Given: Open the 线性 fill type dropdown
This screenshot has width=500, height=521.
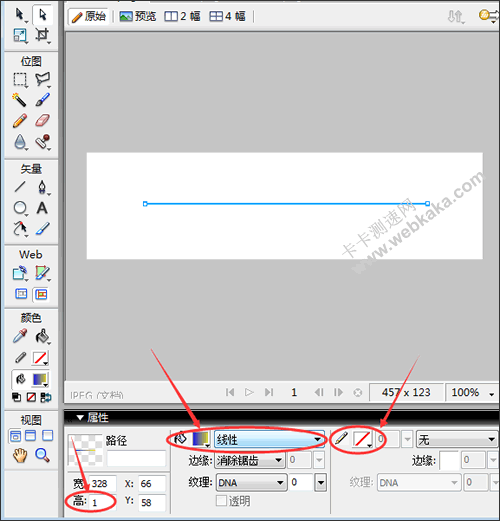Looking at the screenshot, I should [269, 440].
